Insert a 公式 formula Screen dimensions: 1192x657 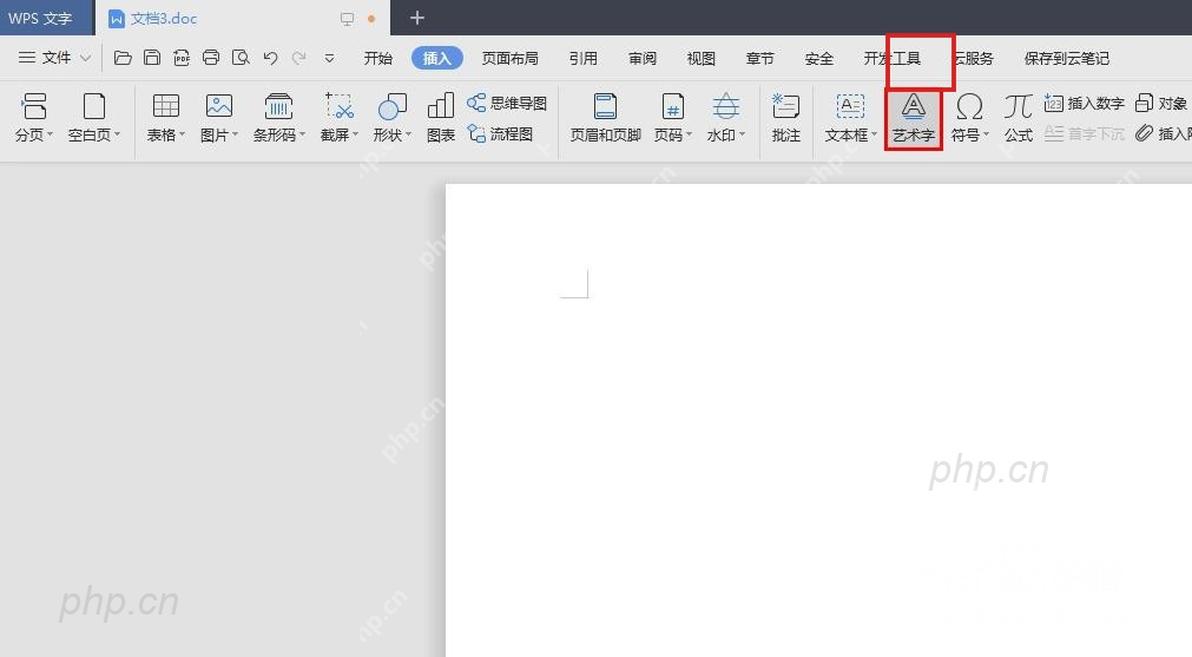point(1018,118)
